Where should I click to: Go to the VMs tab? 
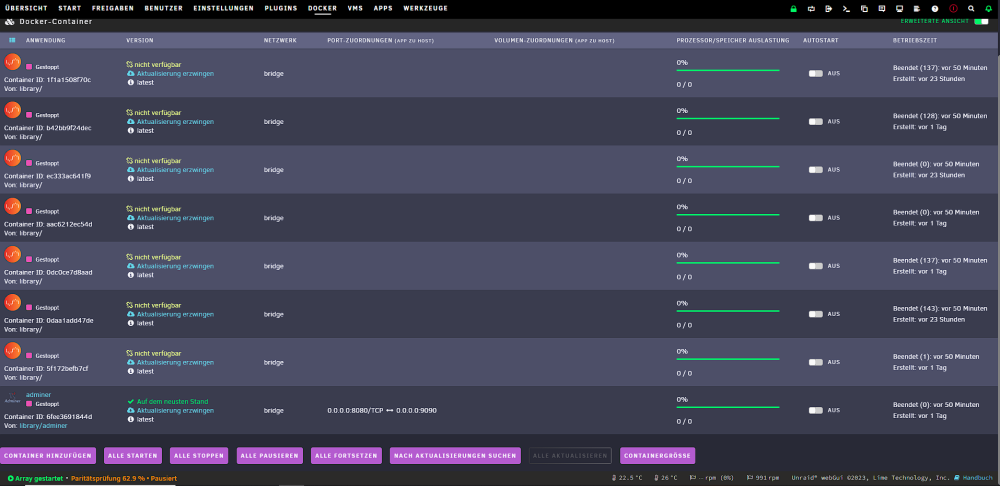(355, 8)
